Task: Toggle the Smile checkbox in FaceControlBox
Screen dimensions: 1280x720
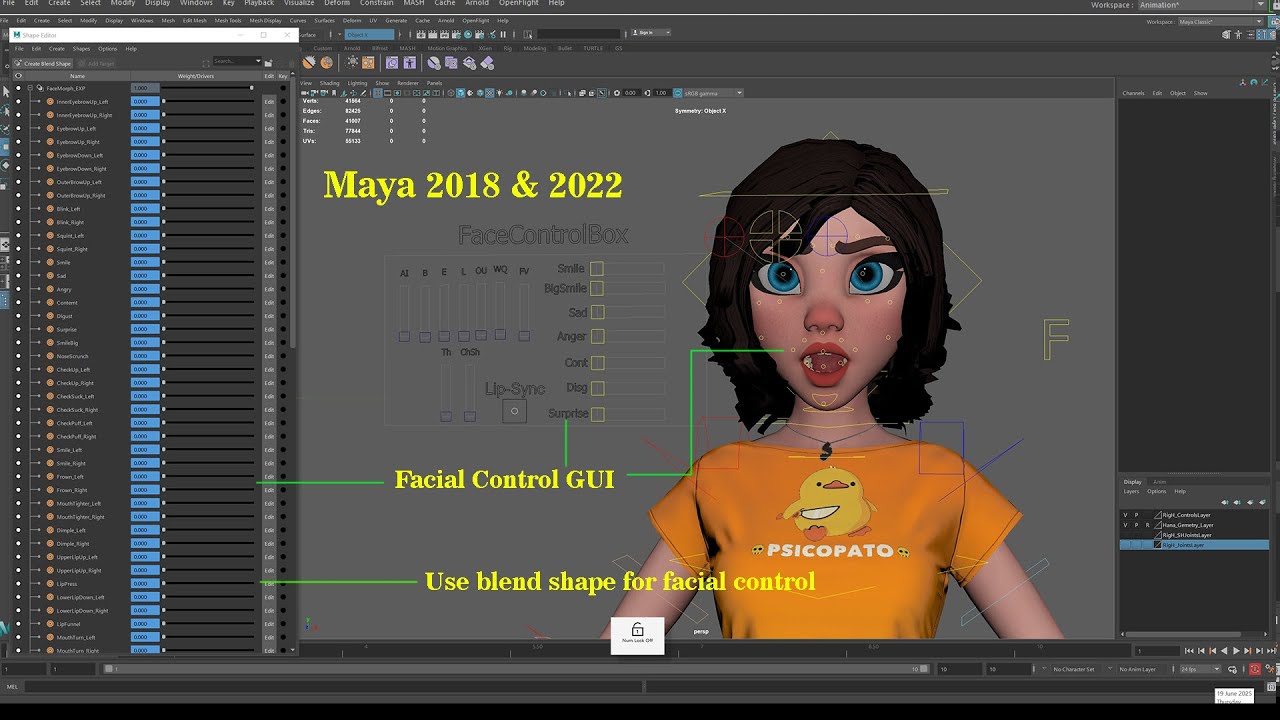Action: pos(596,268)
